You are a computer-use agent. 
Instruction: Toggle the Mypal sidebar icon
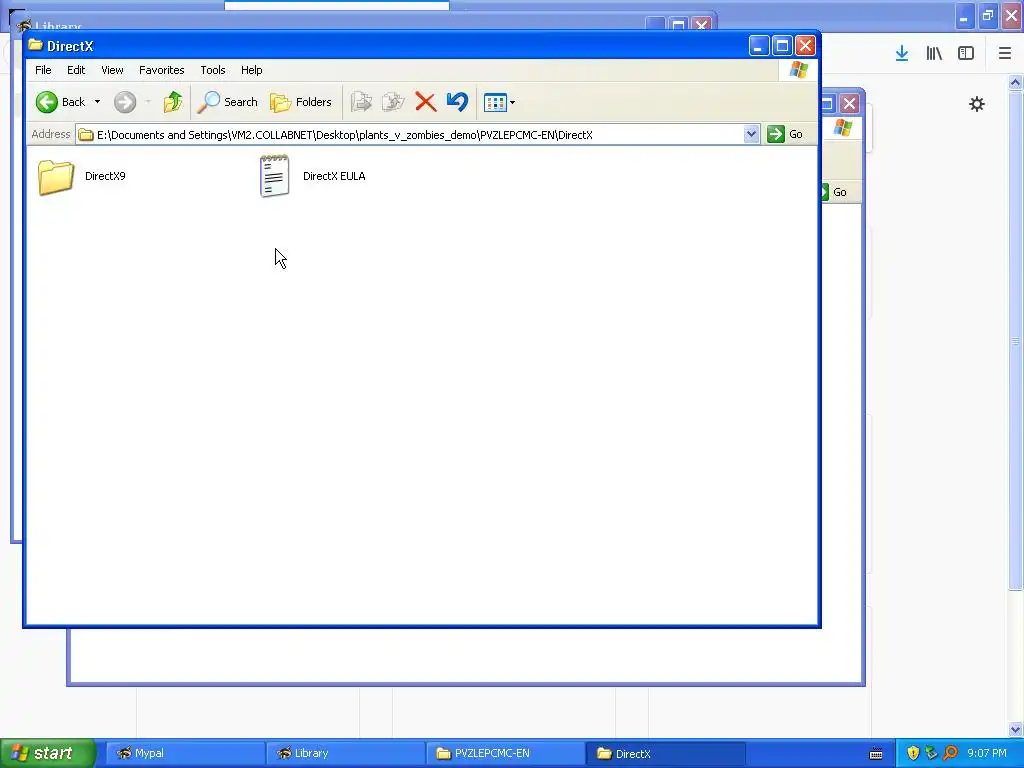[966, 54]
